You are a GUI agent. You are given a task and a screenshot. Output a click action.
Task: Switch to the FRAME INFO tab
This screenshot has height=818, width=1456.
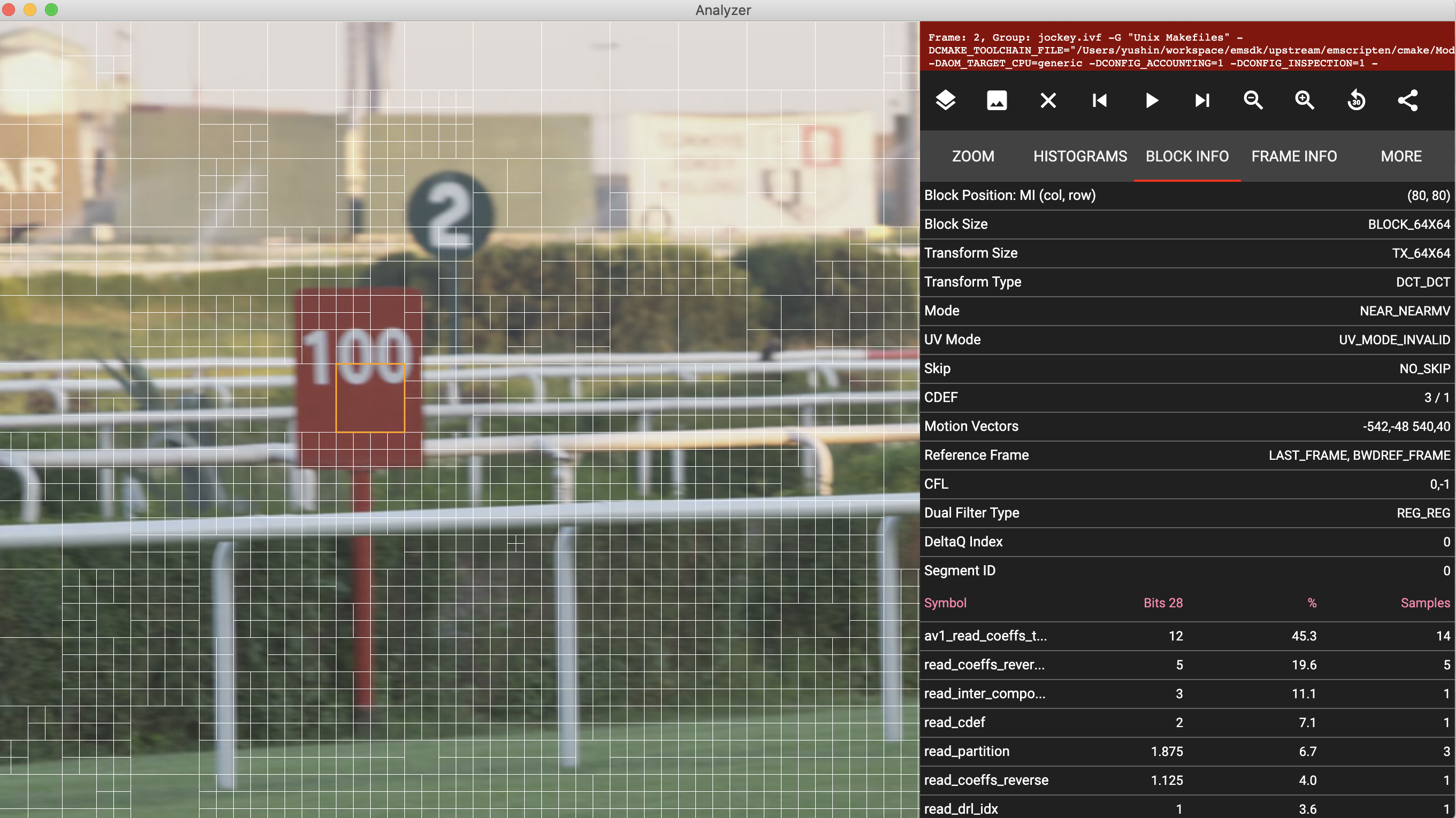coord(1294,157)
